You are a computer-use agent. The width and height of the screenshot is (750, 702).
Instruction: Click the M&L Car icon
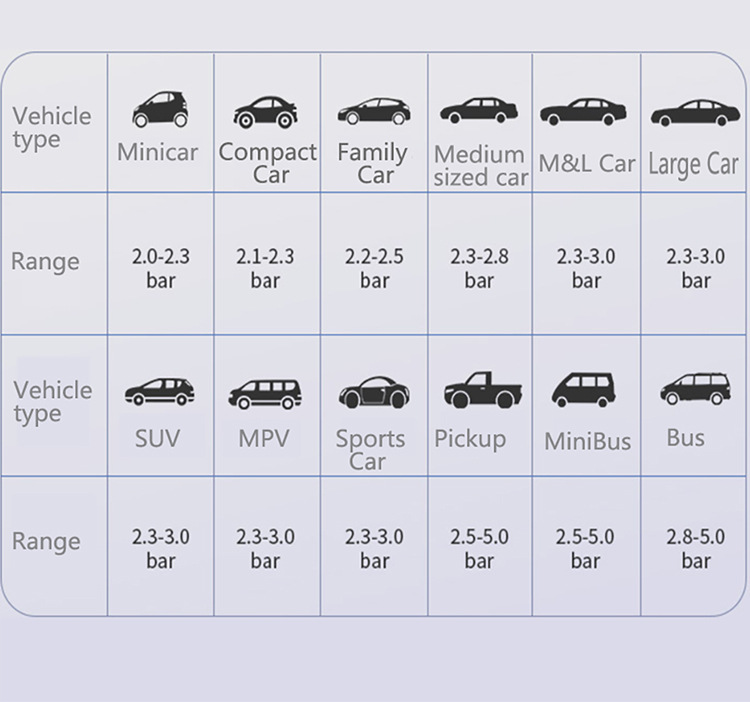tap(583, 111)
